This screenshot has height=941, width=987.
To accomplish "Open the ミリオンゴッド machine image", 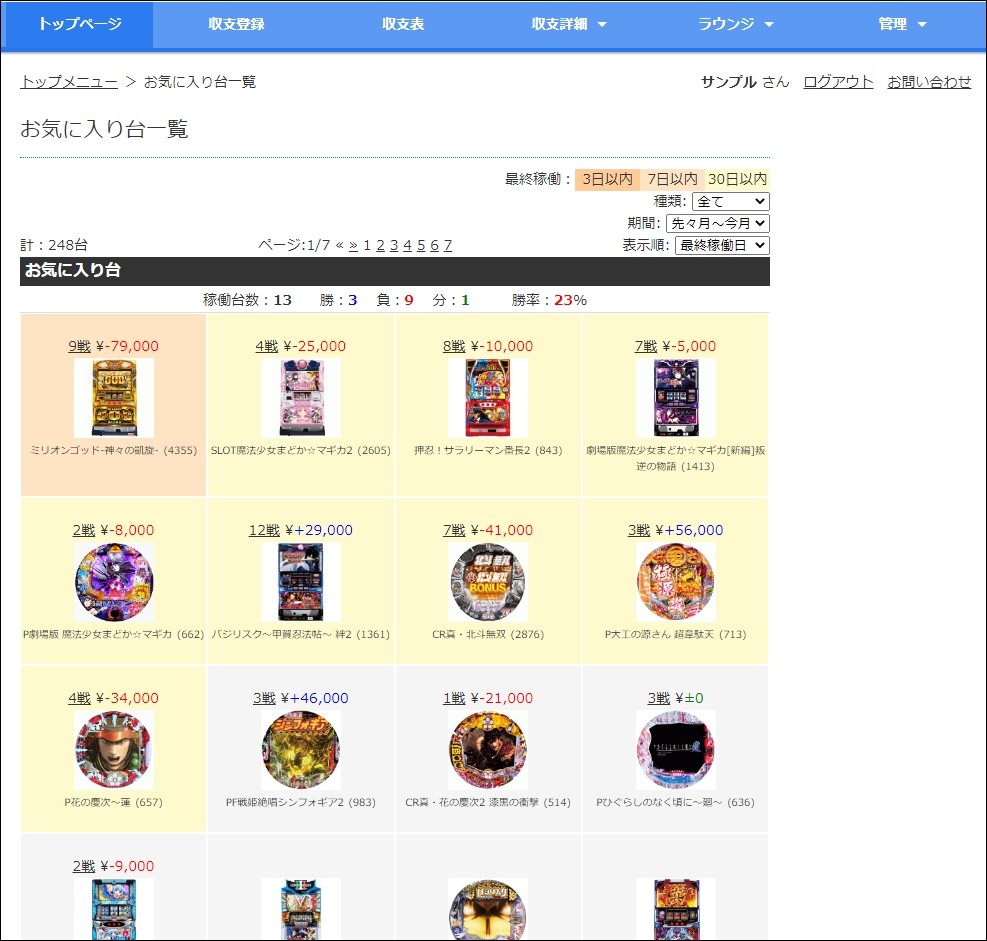I will coord(114,398).
